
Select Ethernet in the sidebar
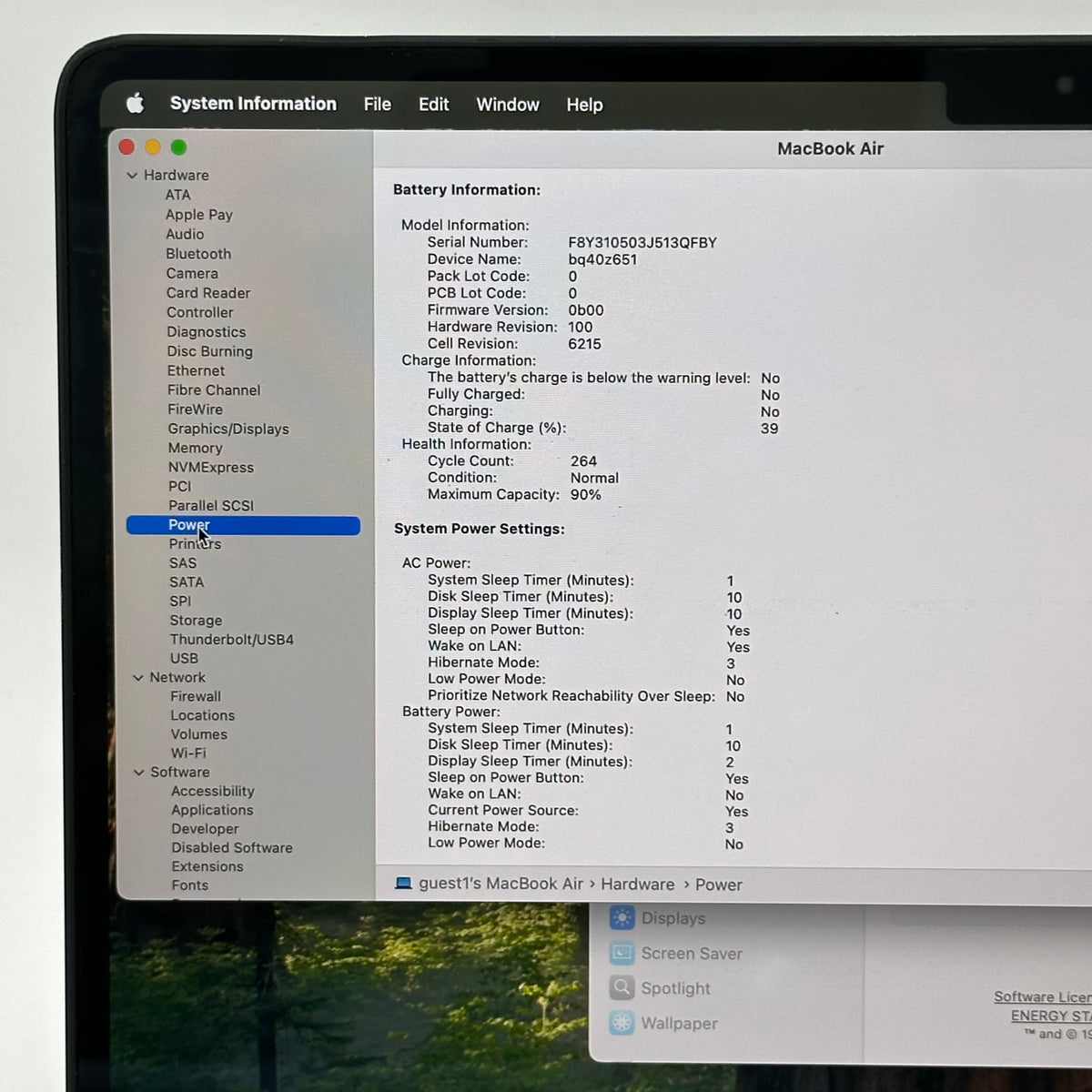196,370
